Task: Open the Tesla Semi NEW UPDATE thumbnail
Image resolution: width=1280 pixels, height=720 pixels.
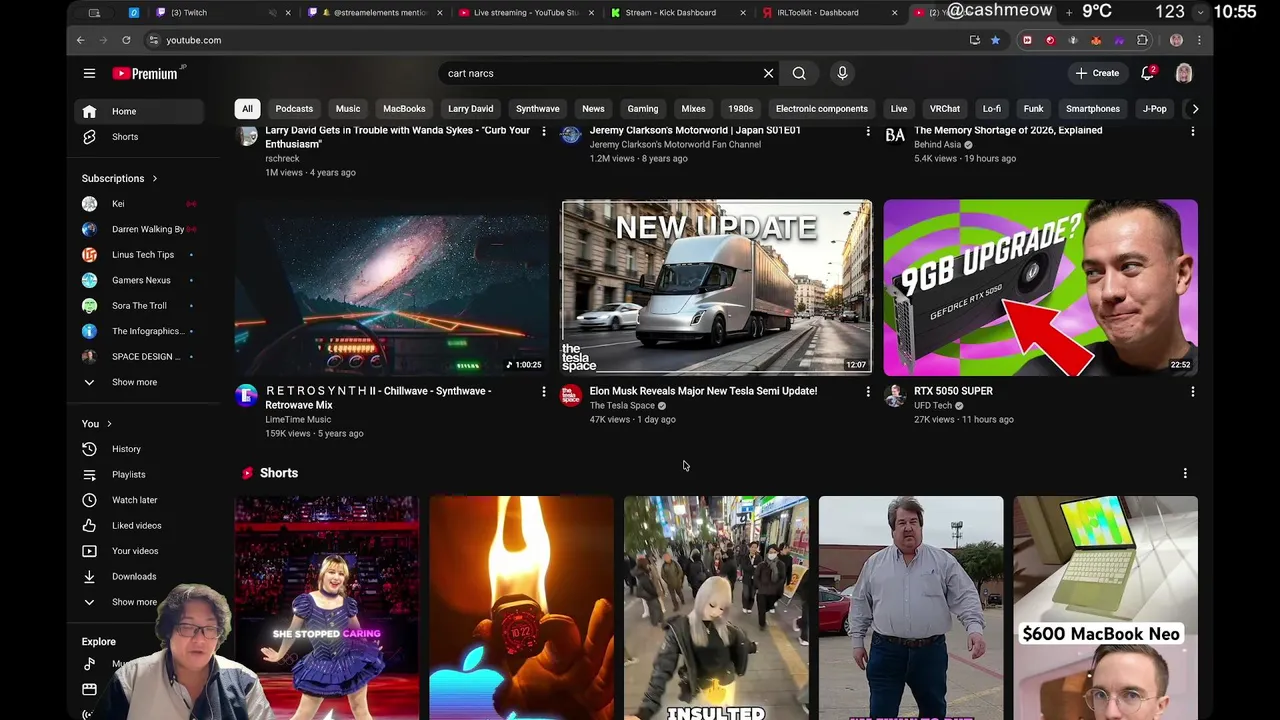Action: coord(716,288)
